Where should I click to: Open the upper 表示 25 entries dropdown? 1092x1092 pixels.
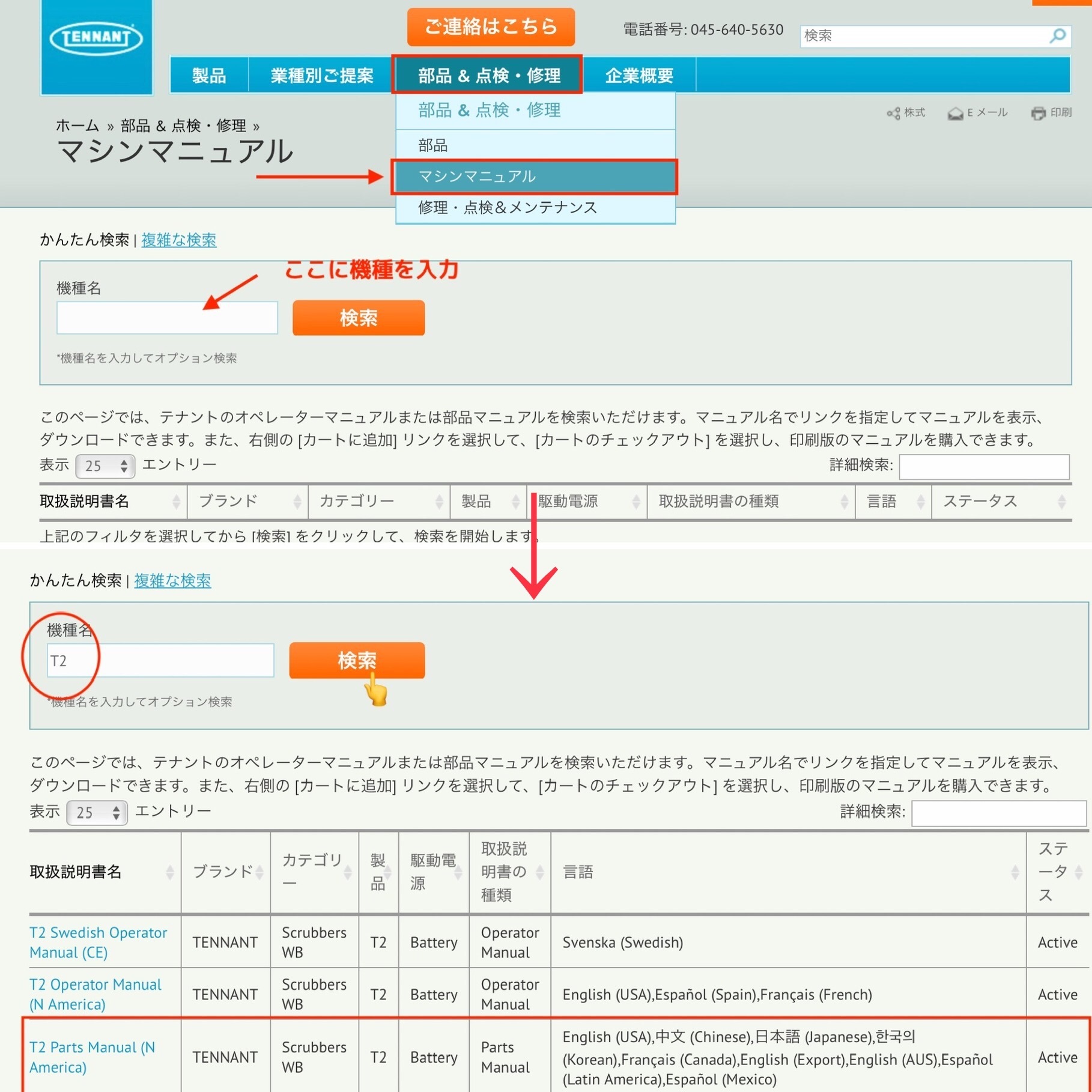pyautogui.click(x=105, y=466)
